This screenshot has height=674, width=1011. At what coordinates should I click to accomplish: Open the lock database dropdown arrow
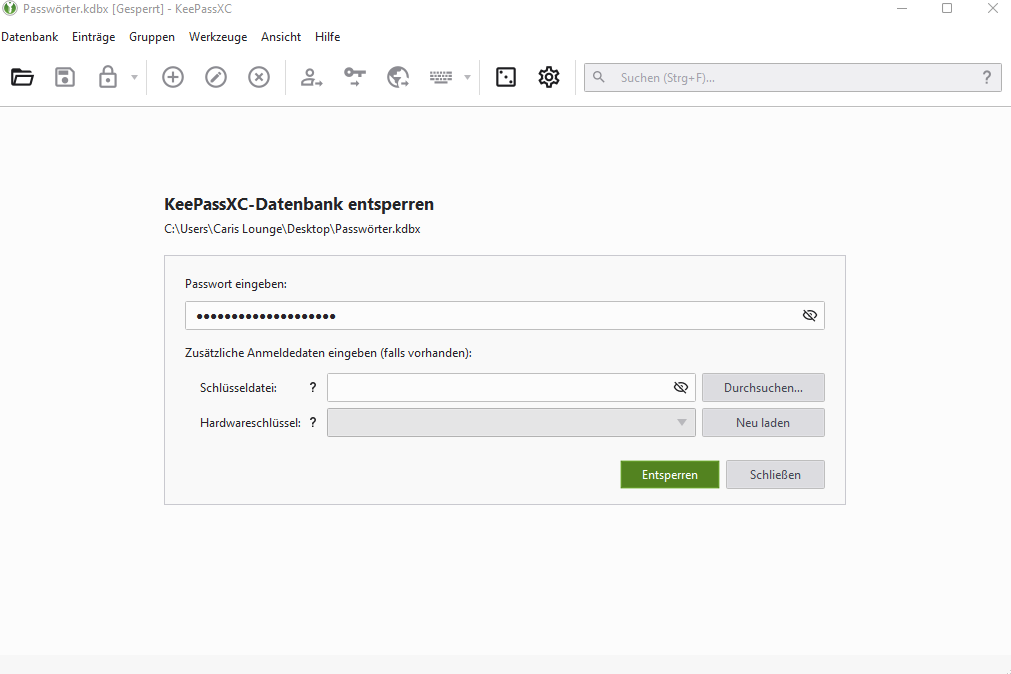[x=134, y=78]
